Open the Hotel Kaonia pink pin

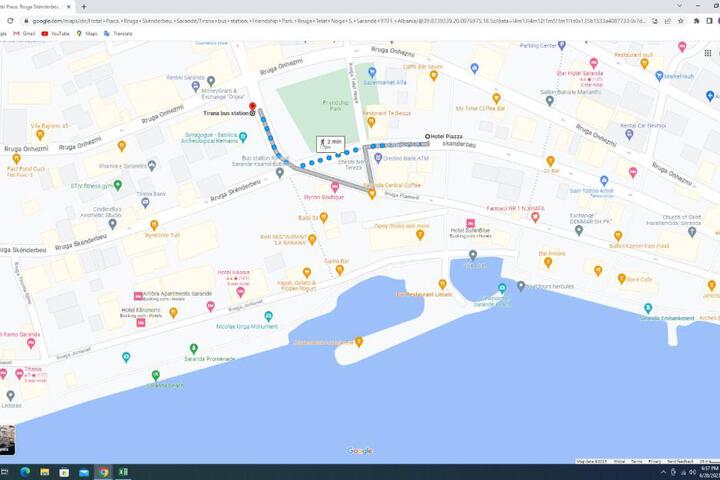(x=240, y=292)
